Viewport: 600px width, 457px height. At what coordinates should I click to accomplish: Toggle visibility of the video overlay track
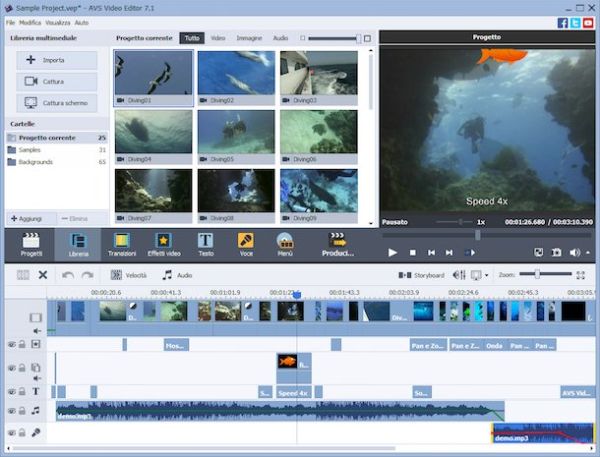(12, 368)
